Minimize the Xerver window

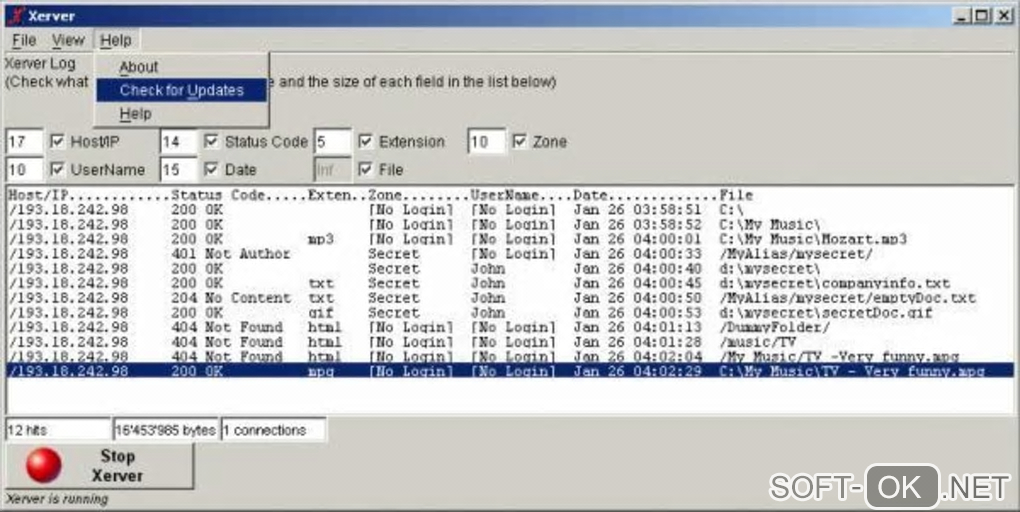coord(963,16)
